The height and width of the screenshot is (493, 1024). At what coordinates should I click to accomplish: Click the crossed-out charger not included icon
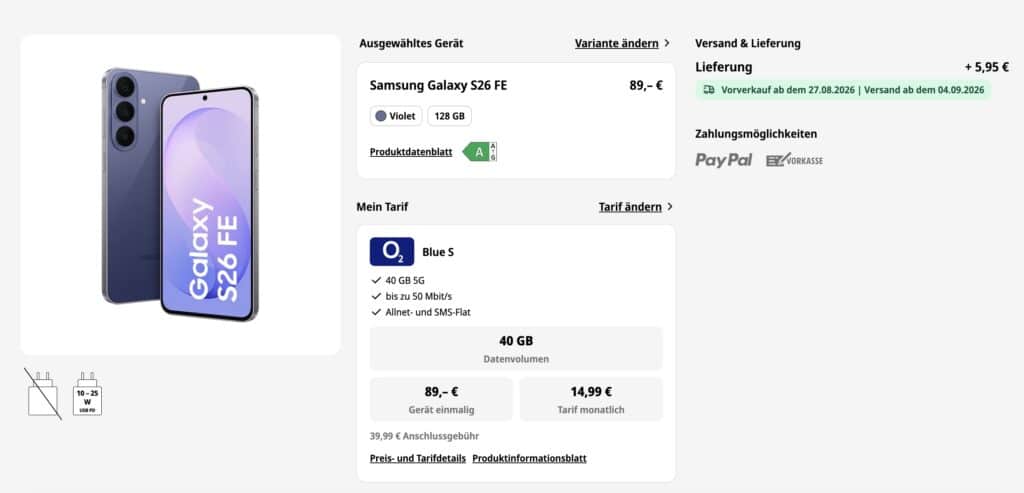(x=43, y=394)
